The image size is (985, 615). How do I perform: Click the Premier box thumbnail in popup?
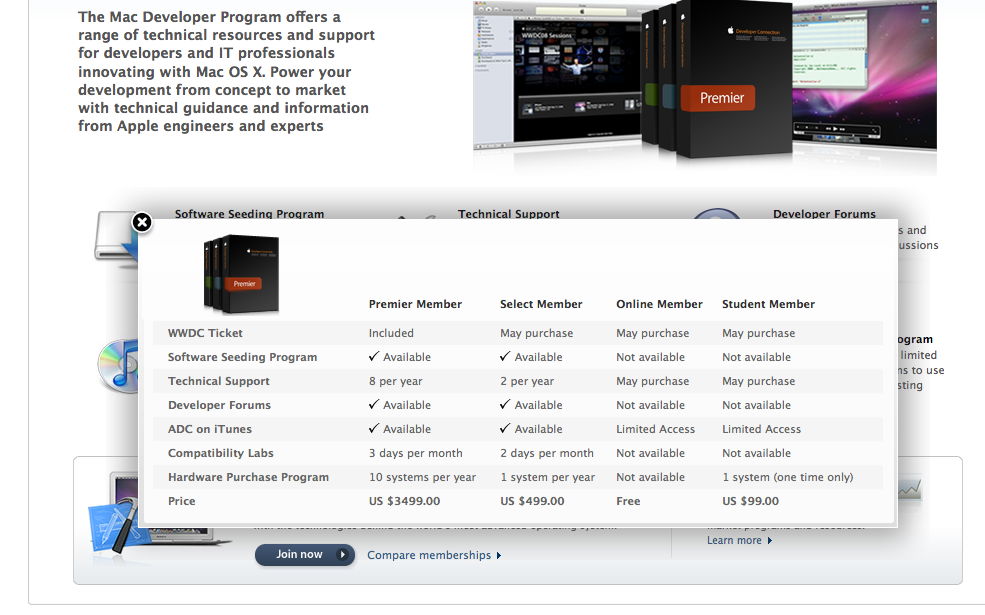coord(241,274)
